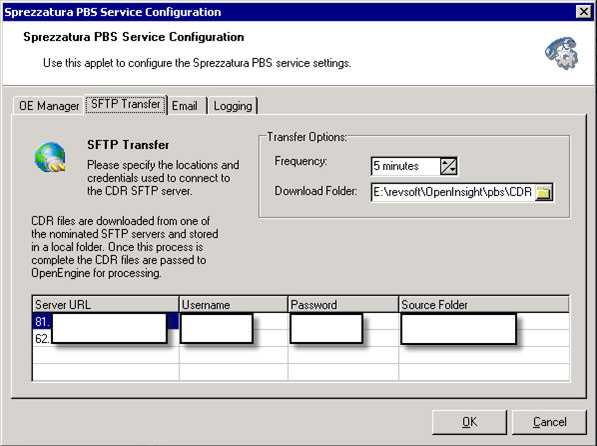The height and width of the screenshot is (446, 597).
Task: Click the Username column header
Action: pos(233,305)
